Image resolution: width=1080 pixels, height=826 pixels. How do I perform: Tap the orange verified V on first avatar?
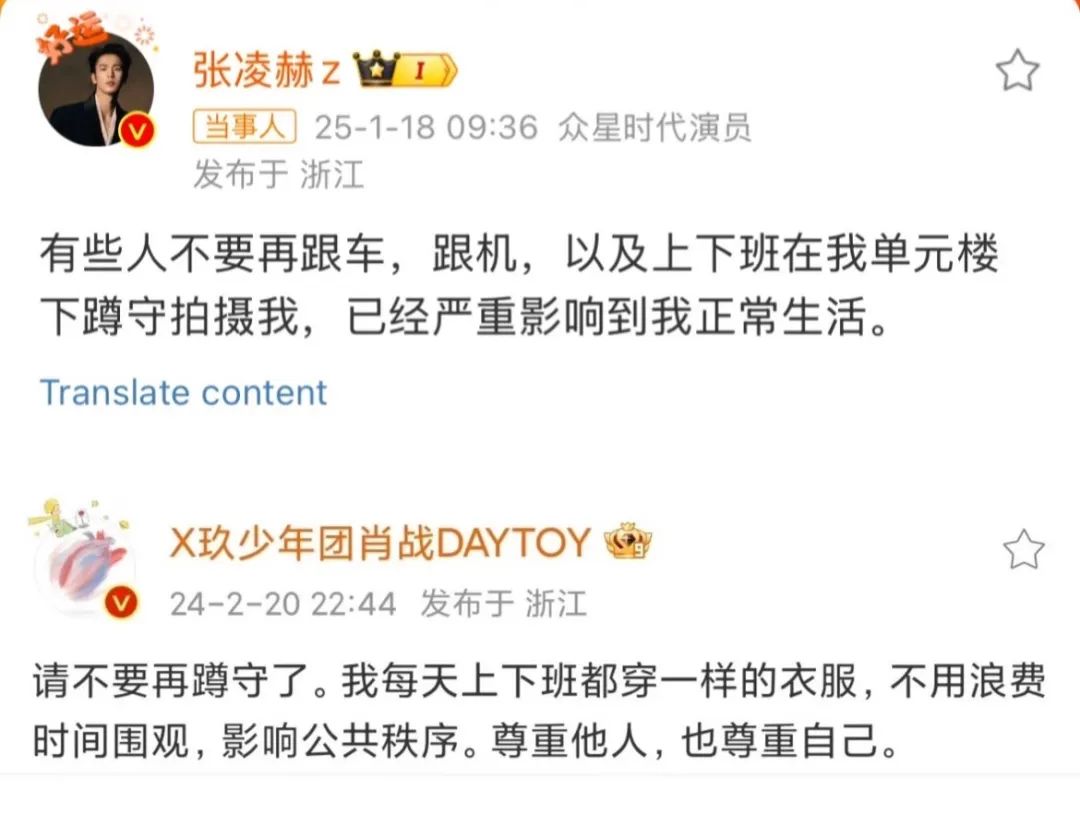[x=137, y=130]
